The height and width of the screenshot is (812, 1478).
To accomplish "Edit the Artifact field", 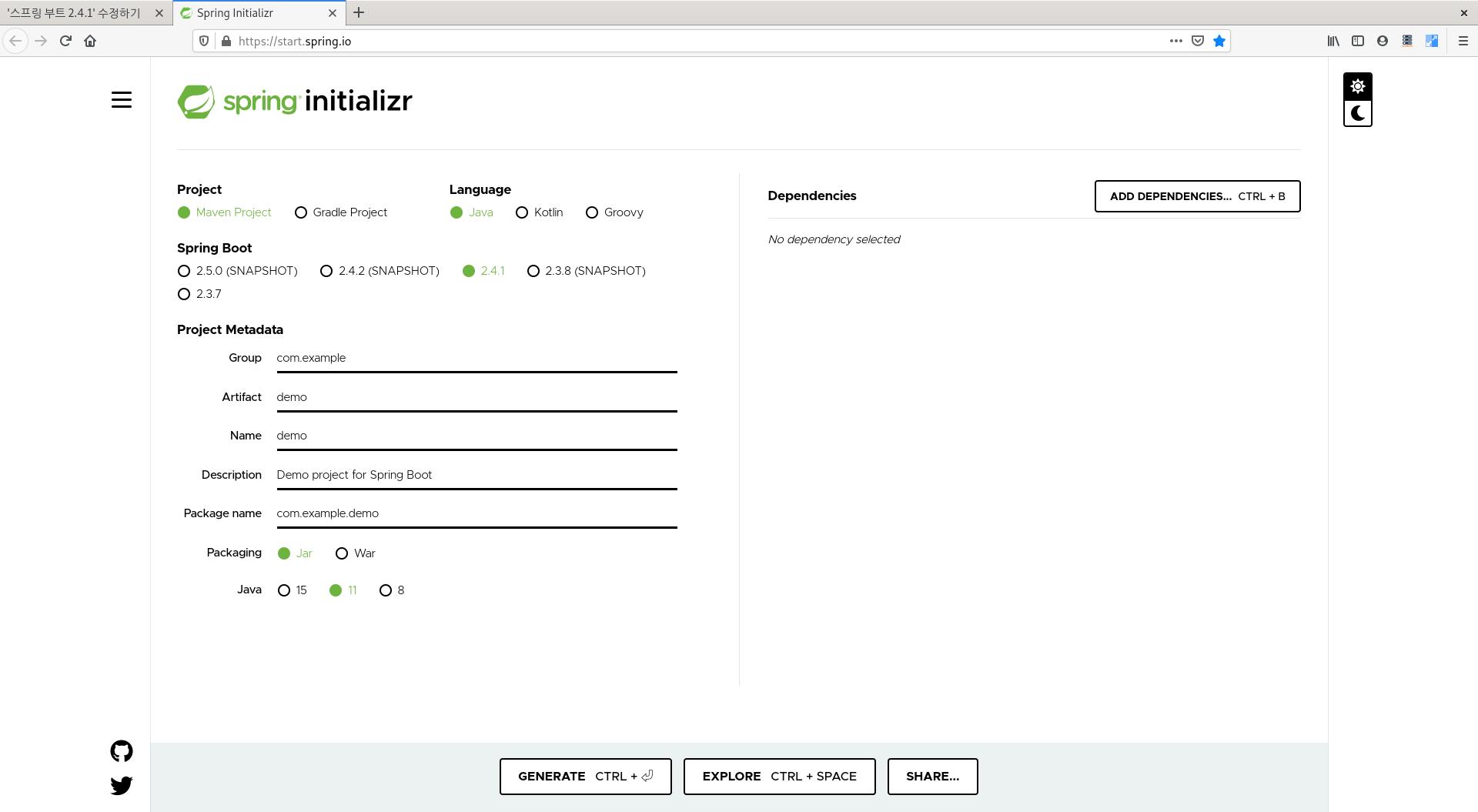I will [477, 397].
